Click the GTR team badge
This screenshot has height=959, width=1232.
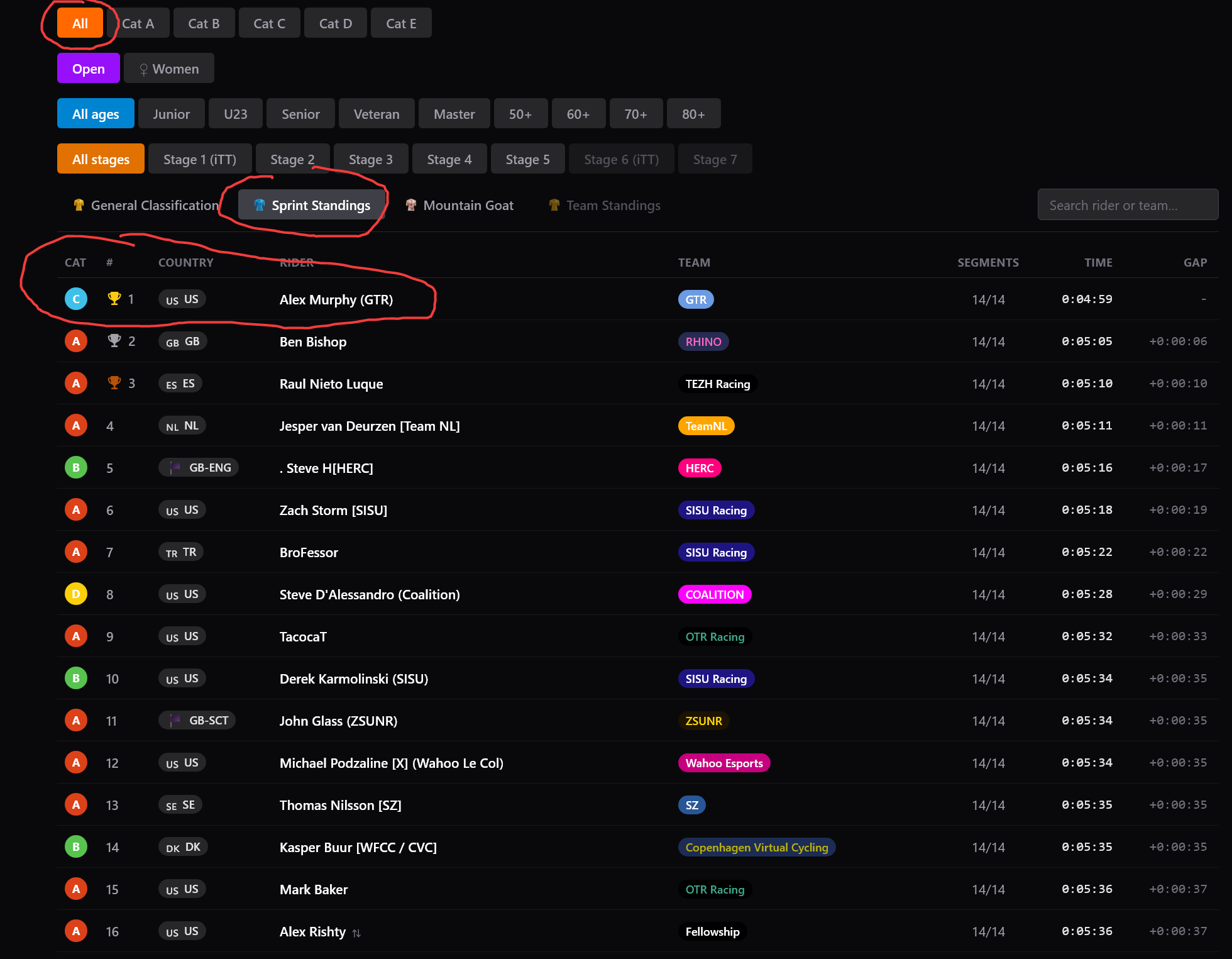696,299
